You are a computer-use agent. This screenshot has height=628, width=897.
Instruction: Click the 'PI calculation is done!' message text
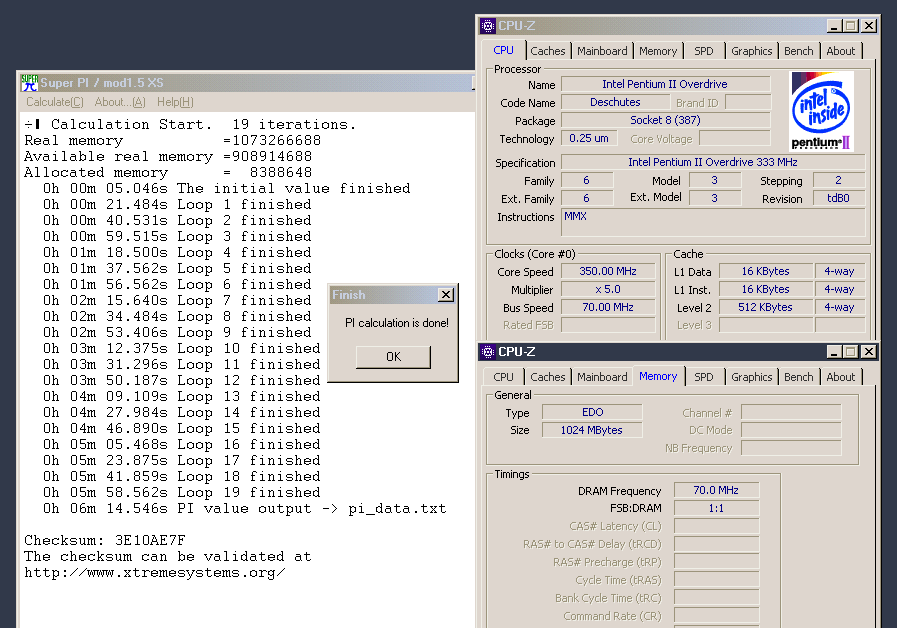[x=396, y=323]
